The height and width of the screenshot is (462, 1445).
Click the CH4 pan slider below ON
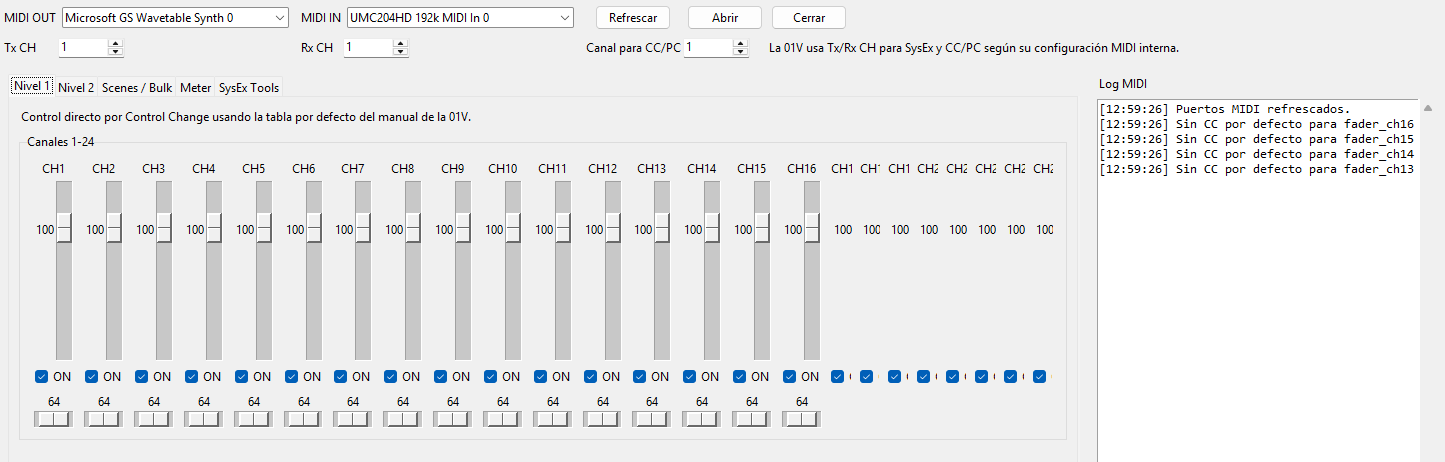(x=204, y=420)
